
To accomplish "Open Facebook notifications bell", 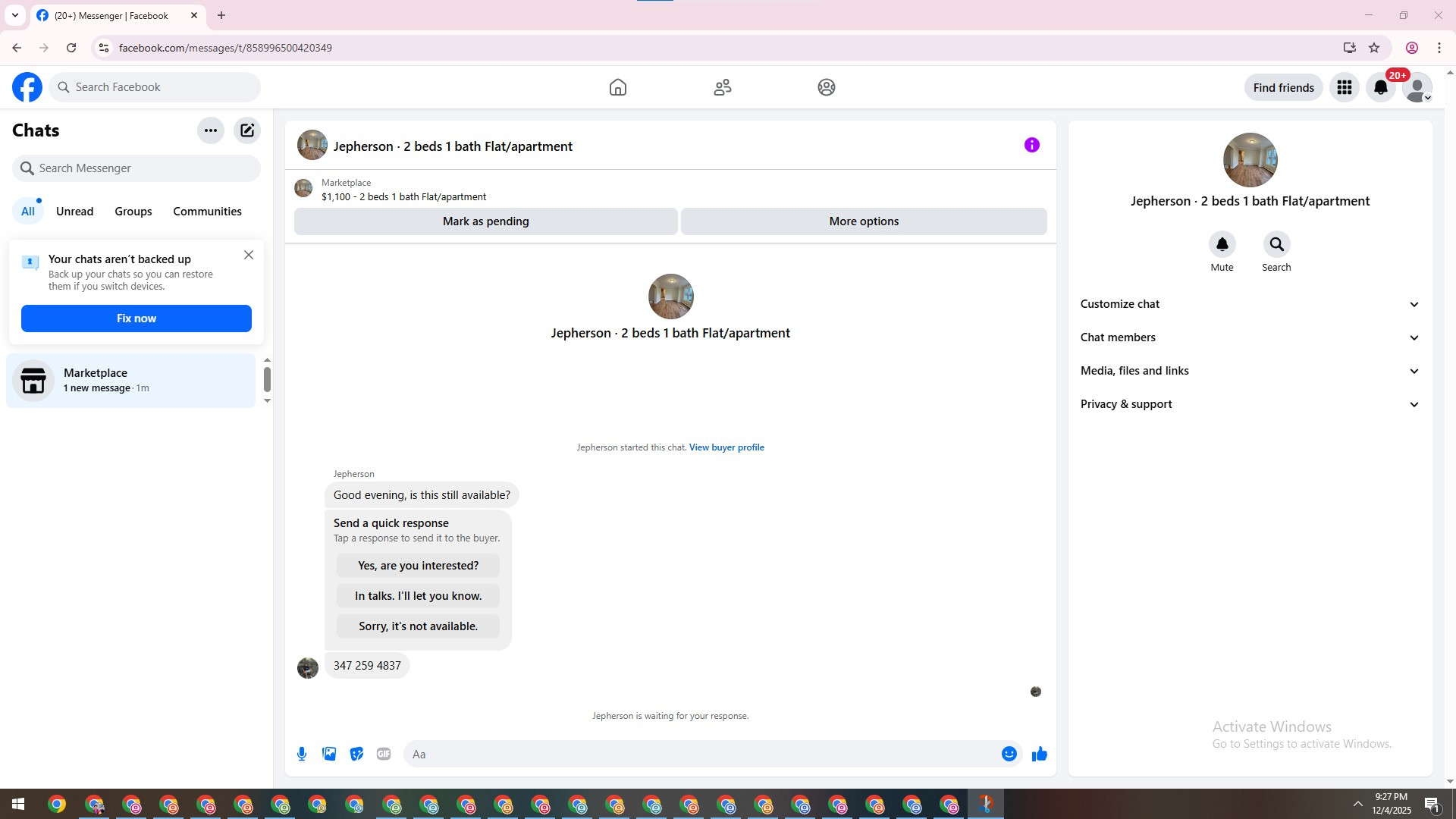I will 1380,87.
